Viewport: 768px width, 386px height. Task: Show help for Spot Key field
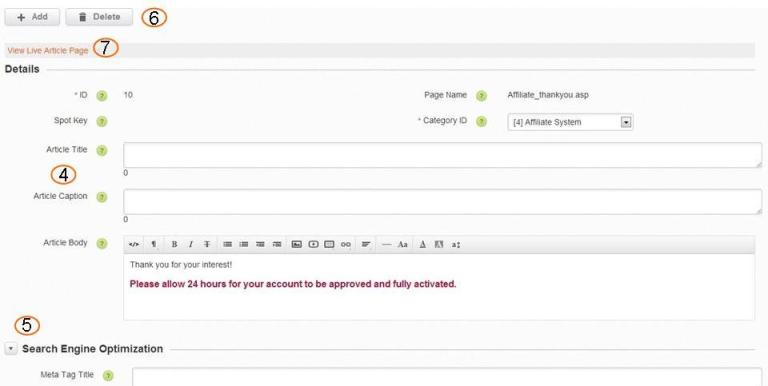coord(101,121)
